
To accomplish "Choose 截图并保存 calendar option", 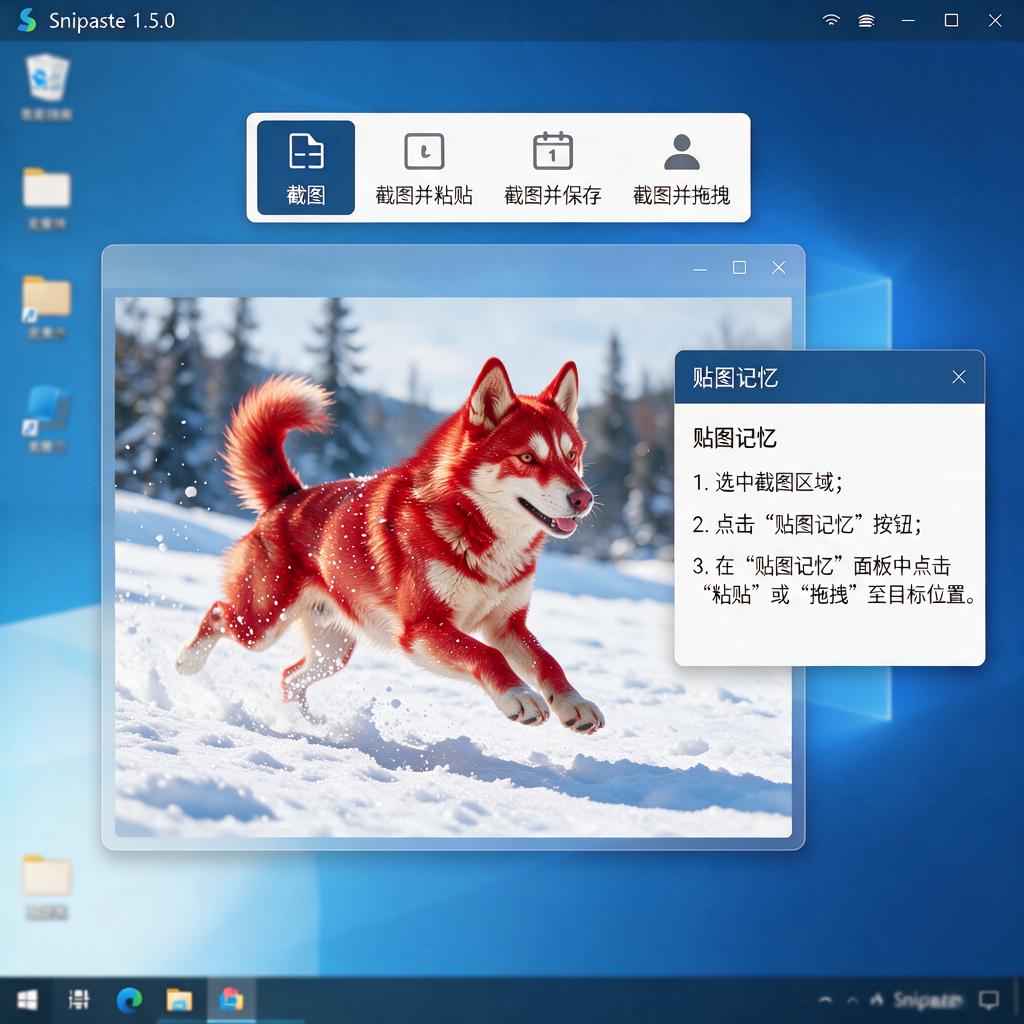I will pyautogui.click(x=552, y=168).
